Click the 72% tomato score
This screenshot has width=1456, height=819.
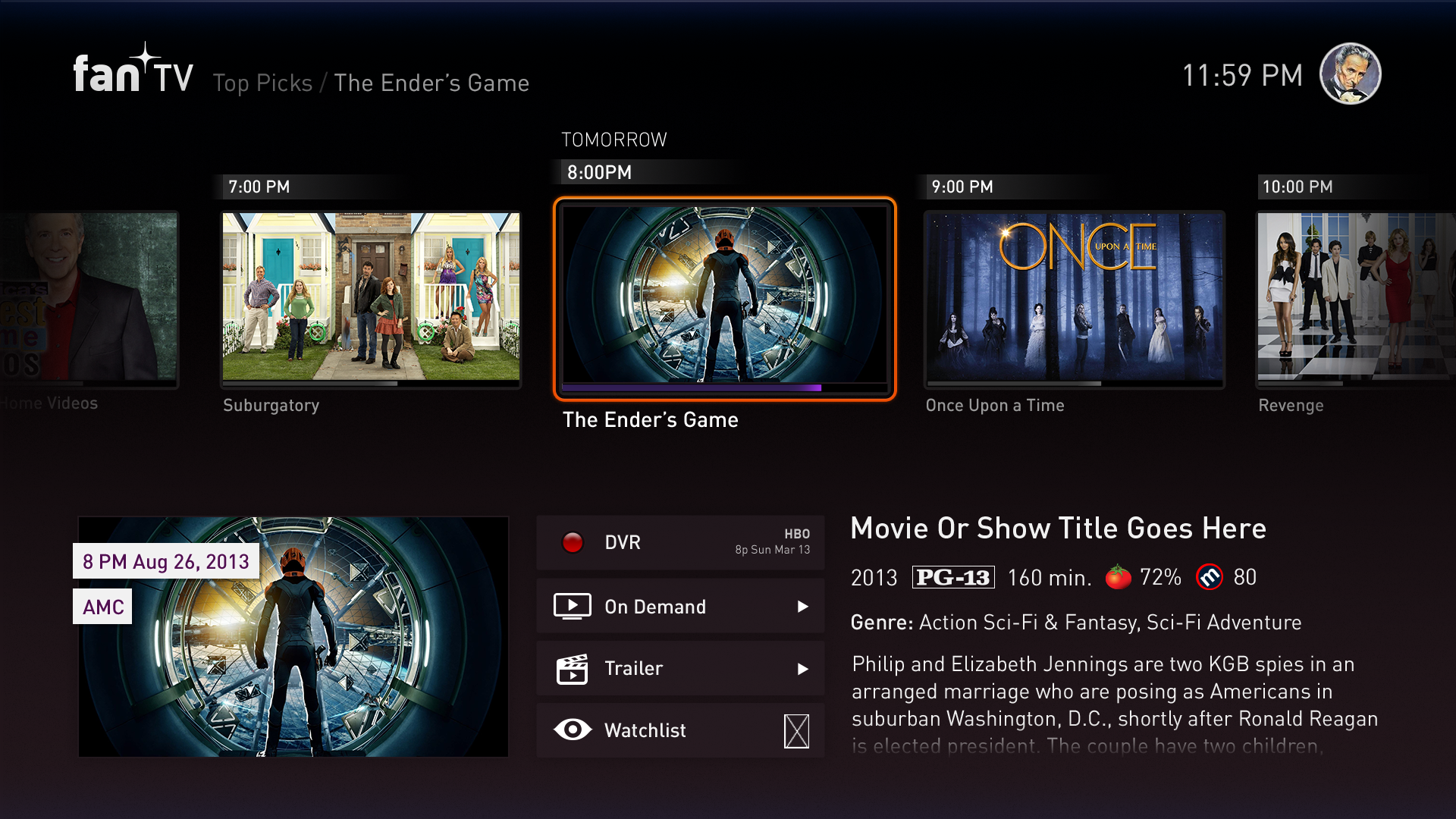click(x=1160, y=577)
